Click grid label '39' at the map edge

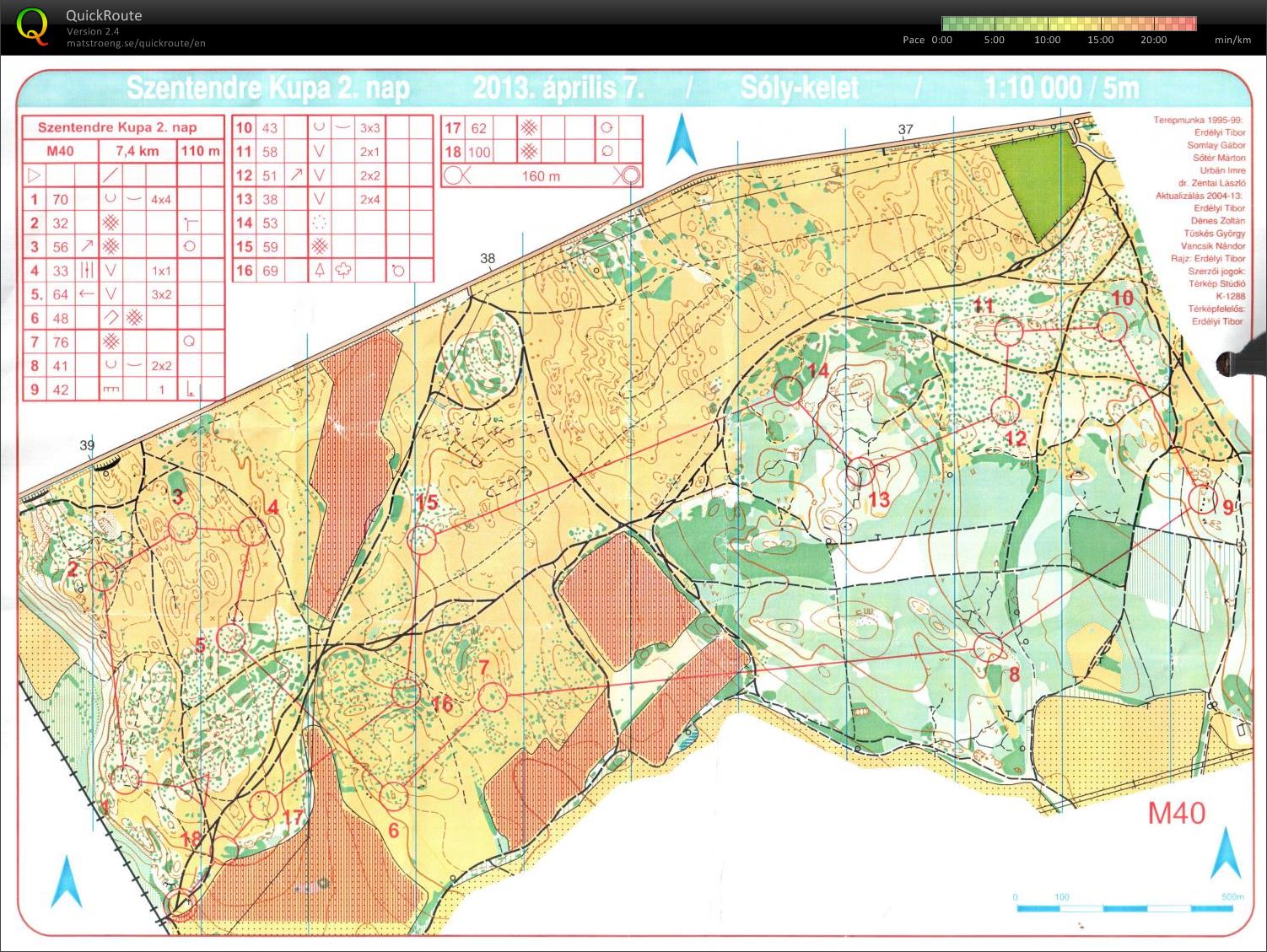tap(87, 445)
